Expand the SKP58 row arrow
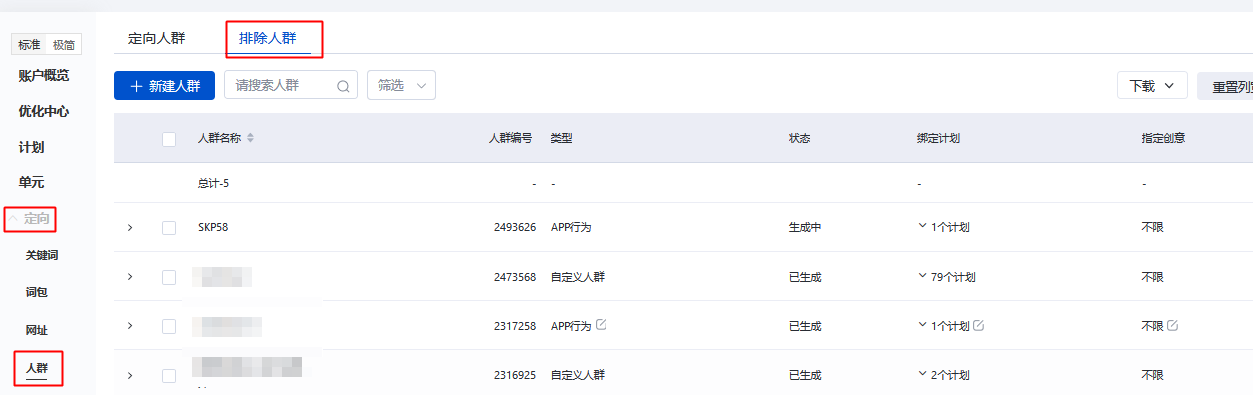 point(130,228)
